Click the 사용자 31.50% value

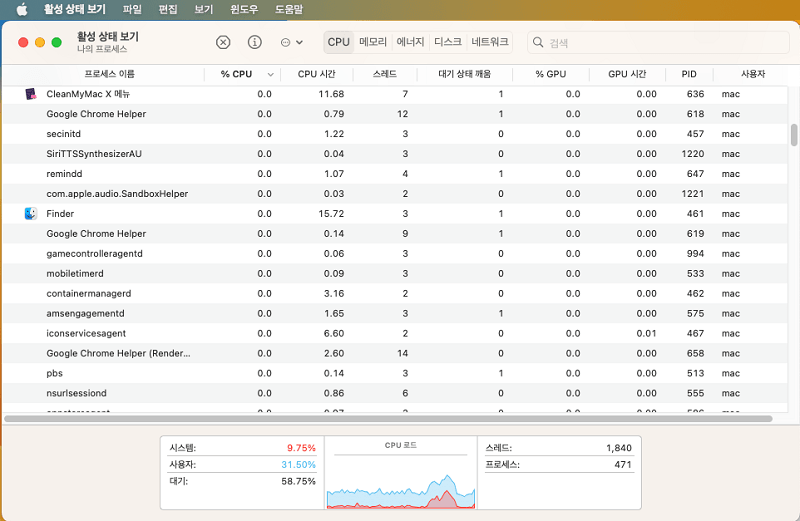(x=298, y=465)
